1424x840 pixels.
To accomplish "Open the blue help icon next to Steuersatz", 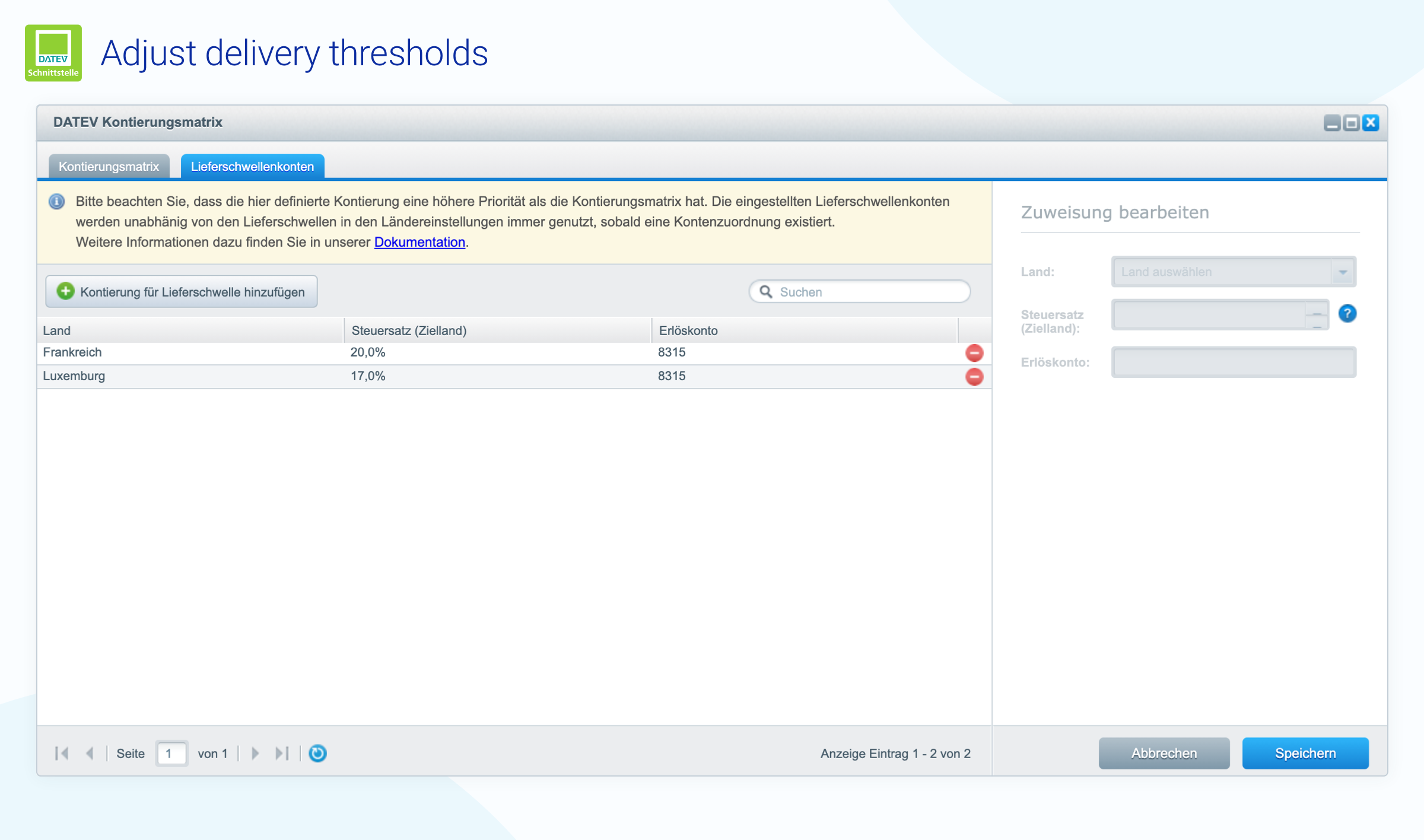I will coord(1347,313).
